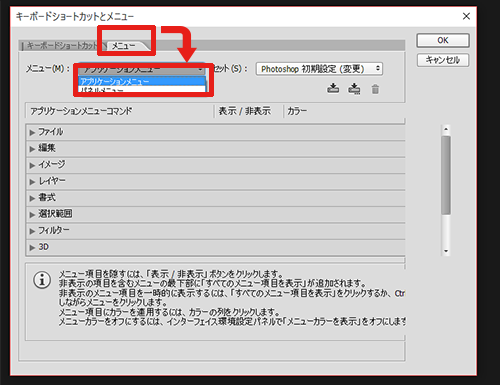
Task: Expand the 書式 menu group
Action: pos(32,198)
